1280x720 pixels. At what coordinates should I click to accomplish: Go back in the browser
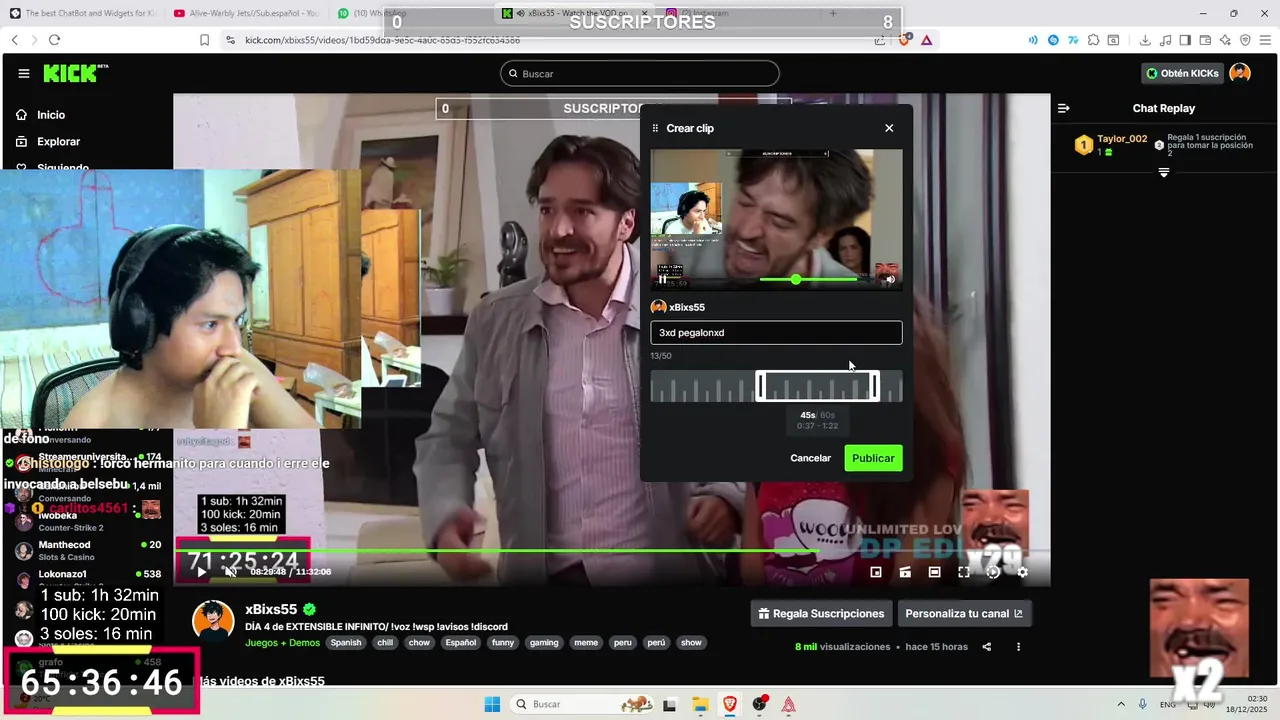[x=15, y=40]
